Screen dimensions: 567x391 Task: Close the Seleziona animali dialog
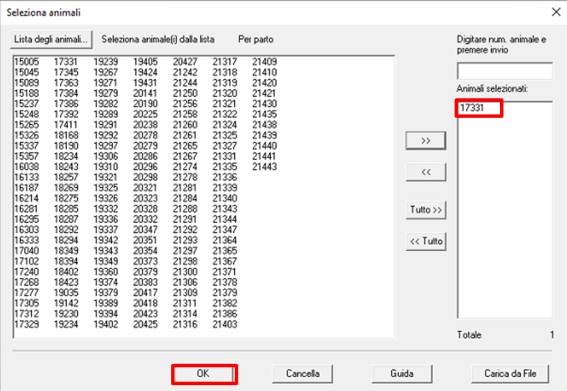pos(556,12)
